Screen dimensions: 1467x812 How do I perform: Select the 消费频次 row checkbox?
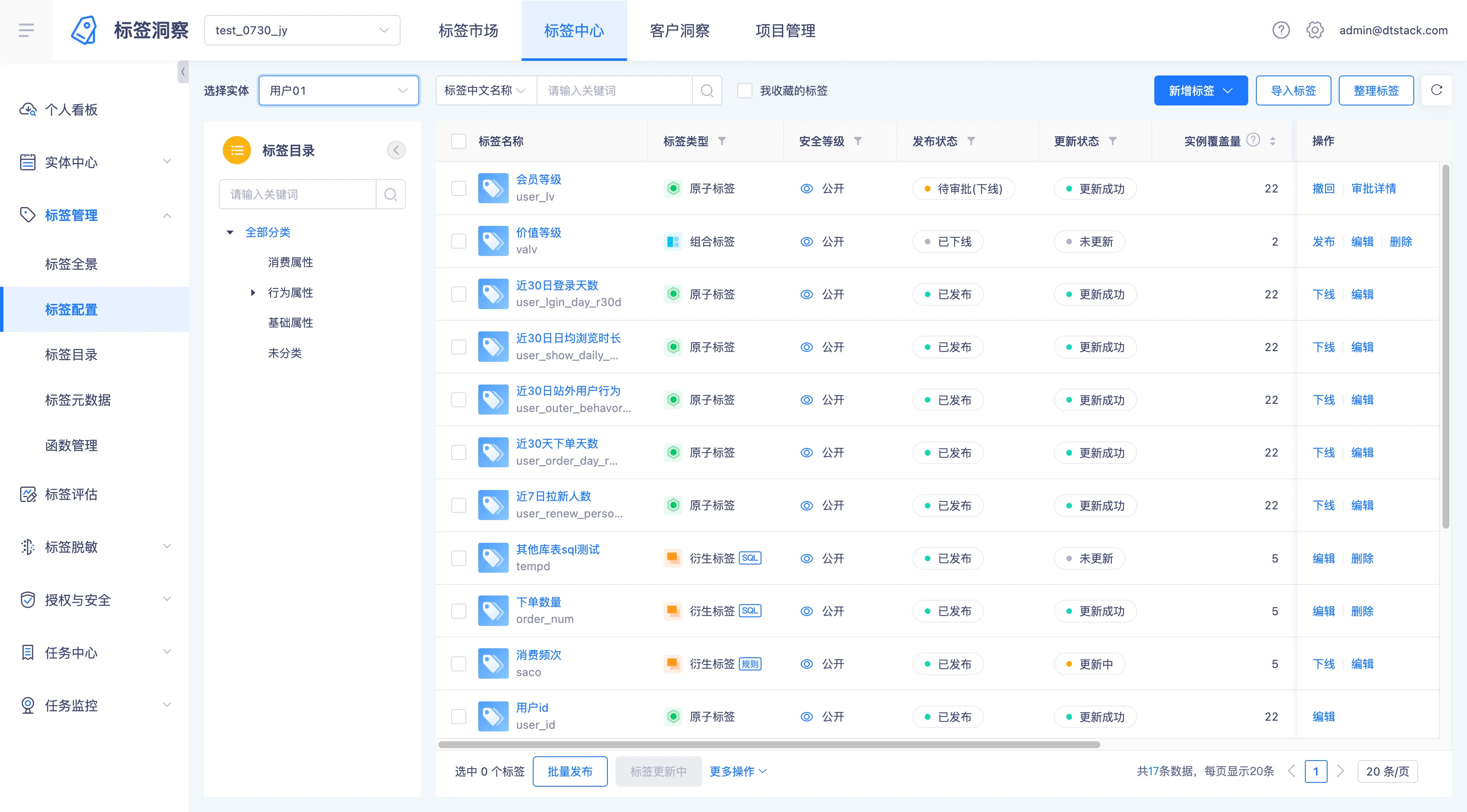(x=459, y=664)
